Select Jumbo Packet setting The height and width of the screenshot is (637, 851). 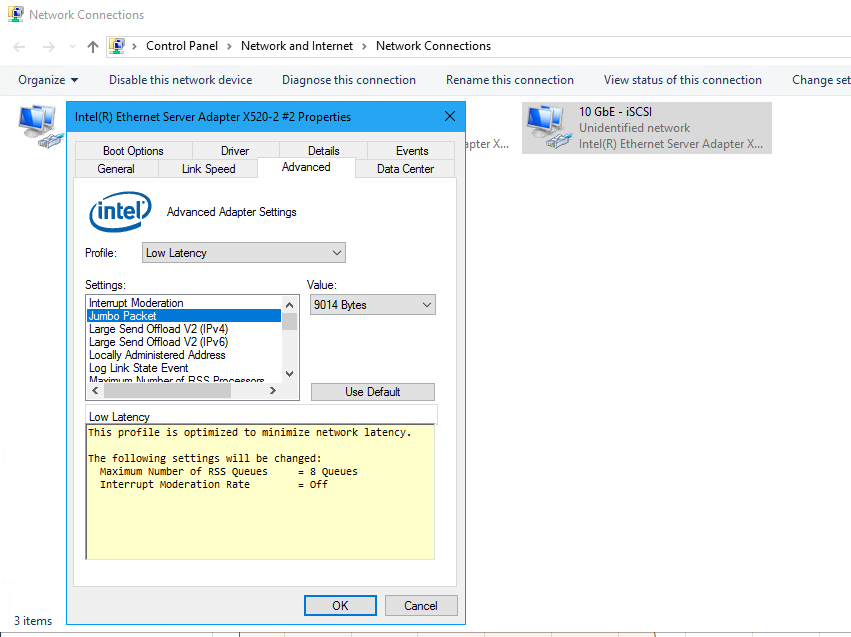pyautogui.click(x=184, y=316)
